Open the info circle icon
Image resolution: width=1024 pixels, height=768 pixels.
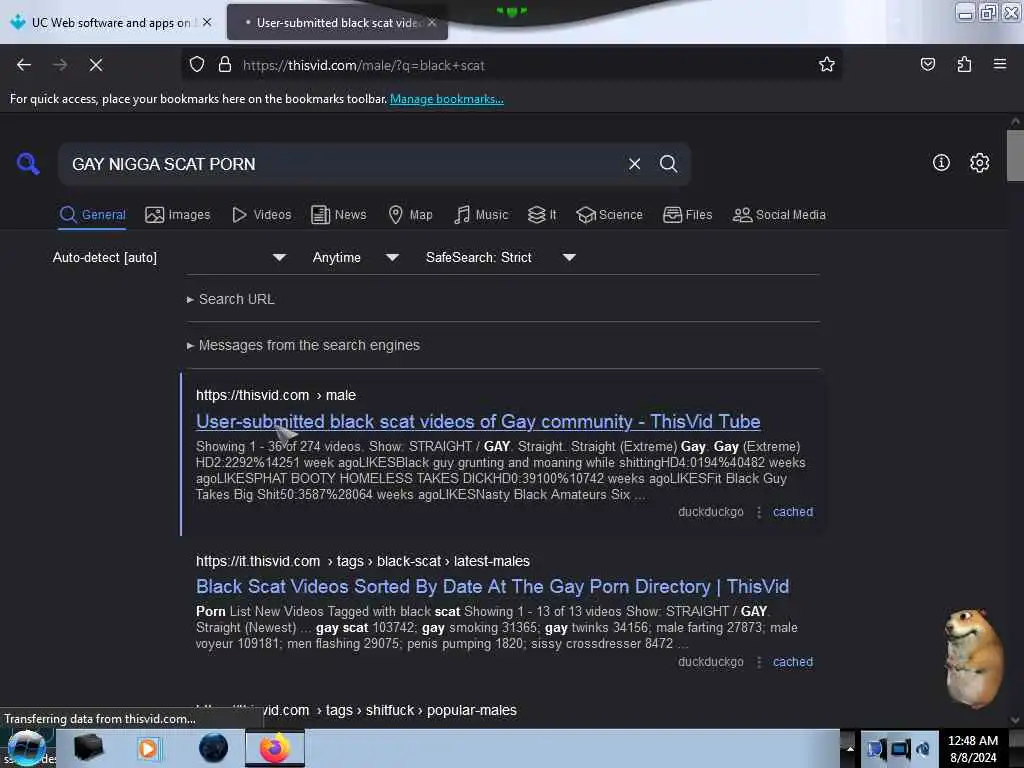coord(941,163)
